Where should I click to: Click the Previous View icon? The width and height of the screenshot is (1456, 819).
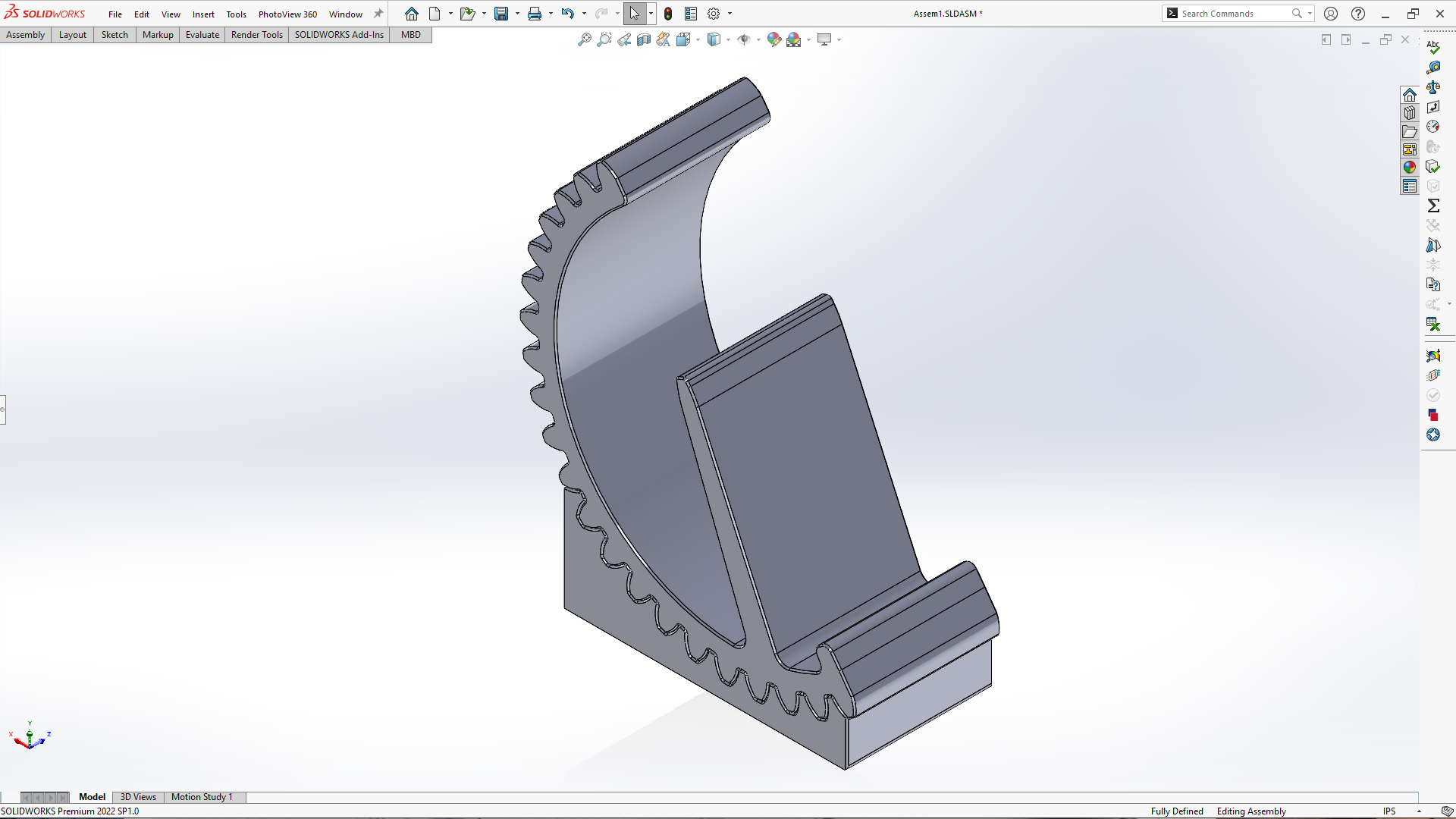(x=624, y=39)
